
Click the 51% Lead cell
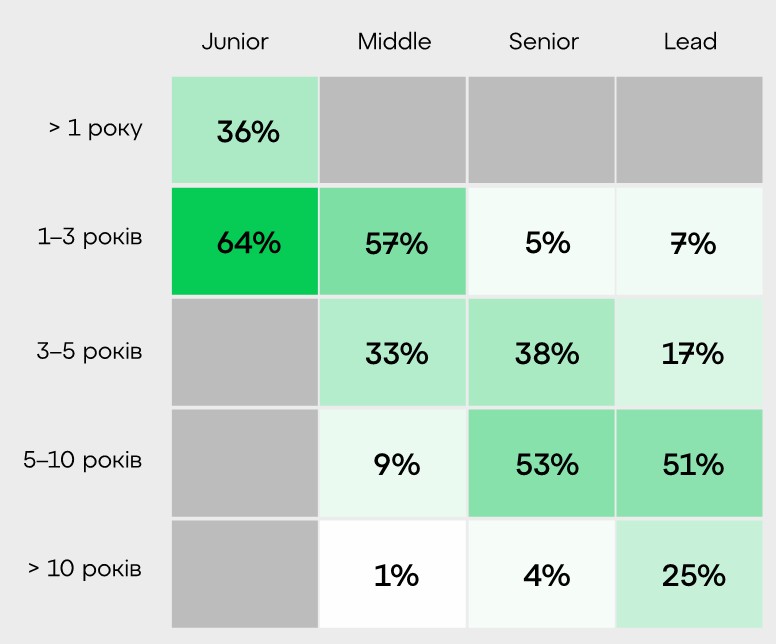[x=689, y=464]
